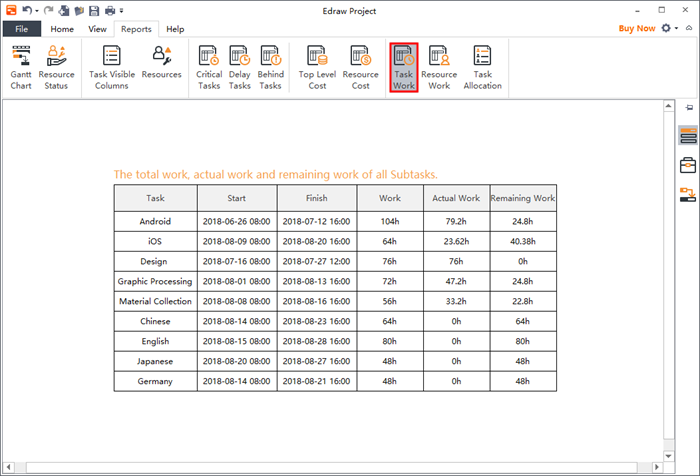Click the New document icon in quick access
Image resolution: width=700 pixels, height=476 pixels.
(x=64, y=10)
